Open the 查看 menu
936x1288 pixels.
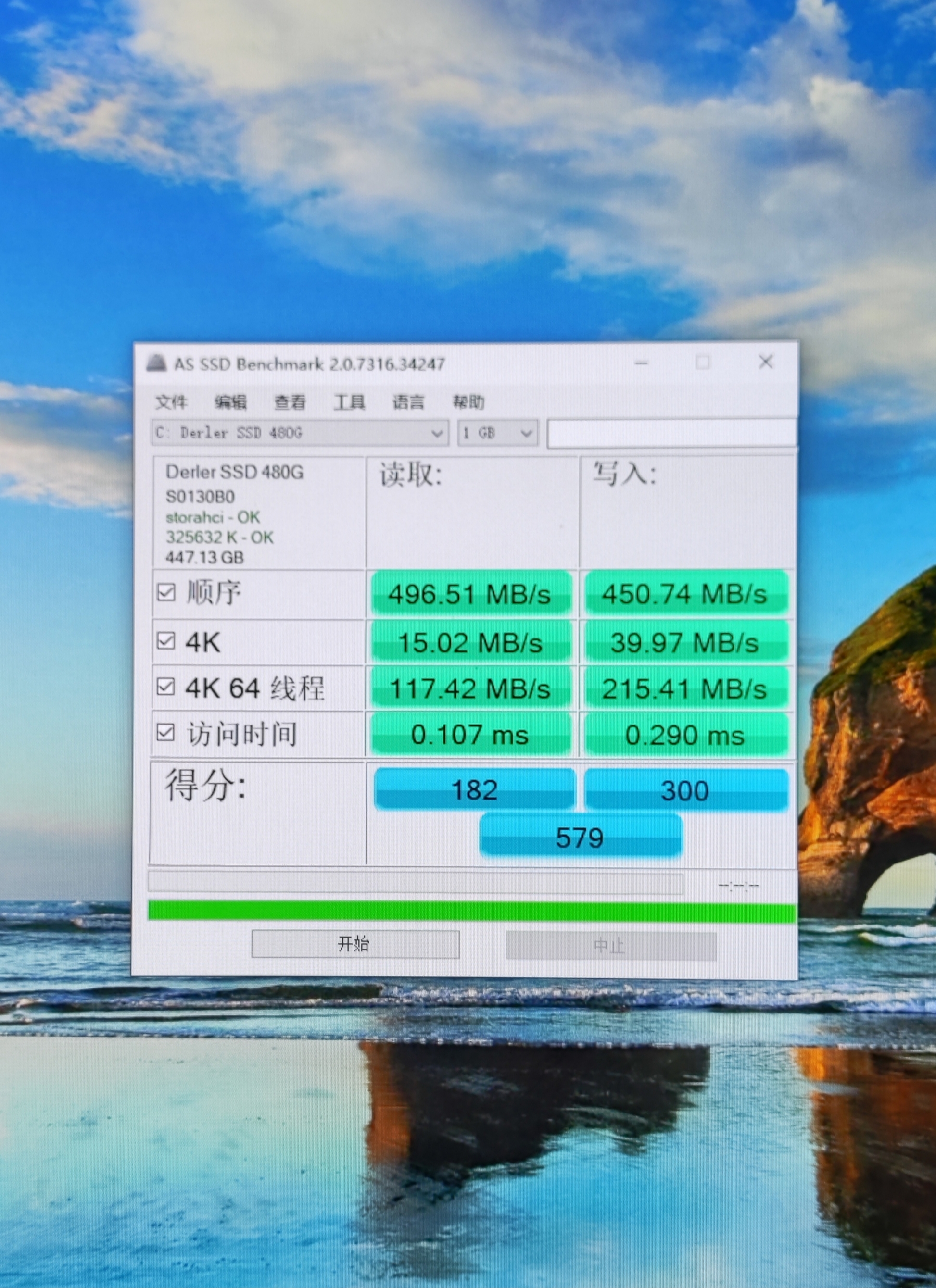coord(290,402)
